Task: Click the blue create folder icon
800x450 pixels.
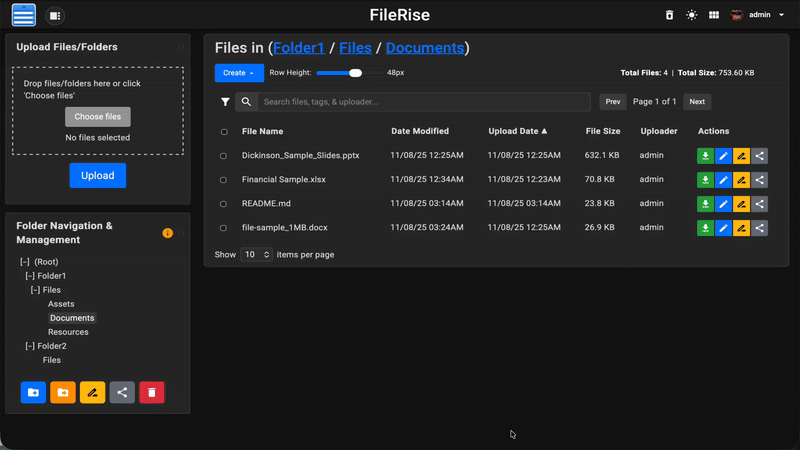Action: [33, 393]
